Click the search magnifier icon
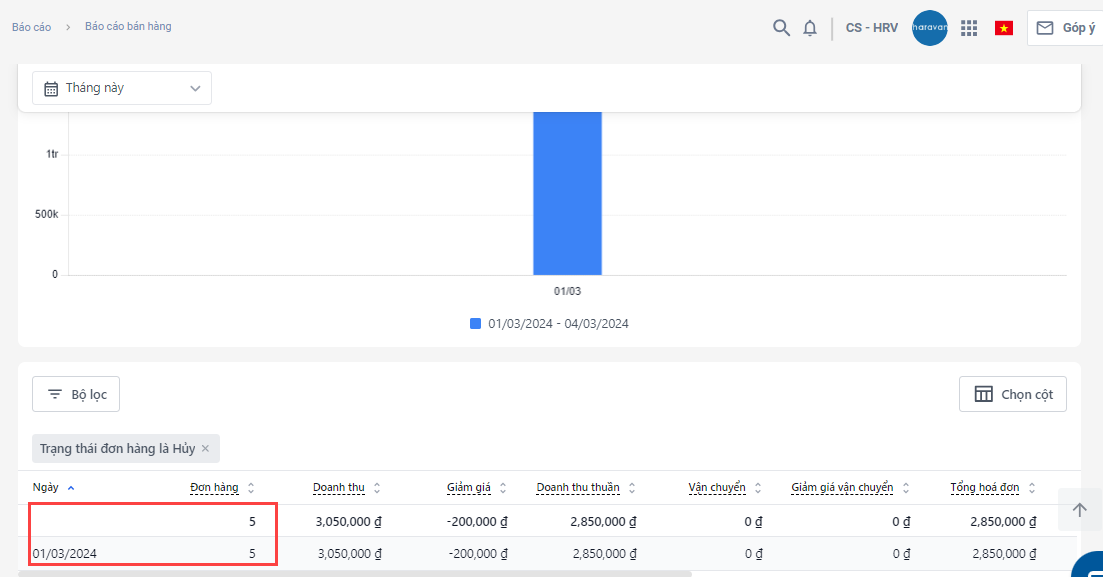This screenshot has height=577, width=1103. point(781,28)
